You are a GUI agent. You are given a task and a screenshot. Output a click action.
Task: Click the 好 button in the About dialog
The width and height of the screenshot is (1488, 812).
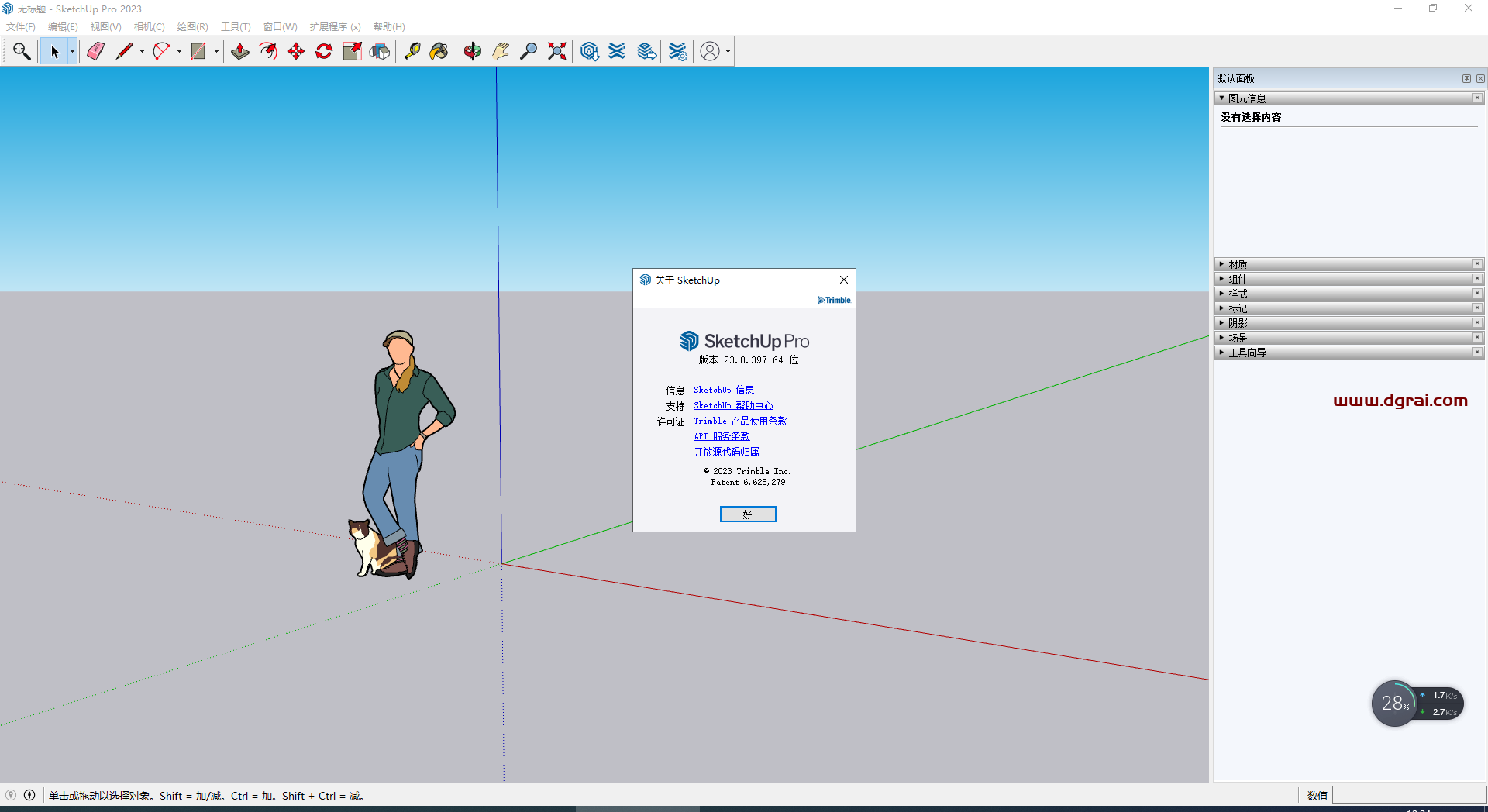[x=747, y=514]
